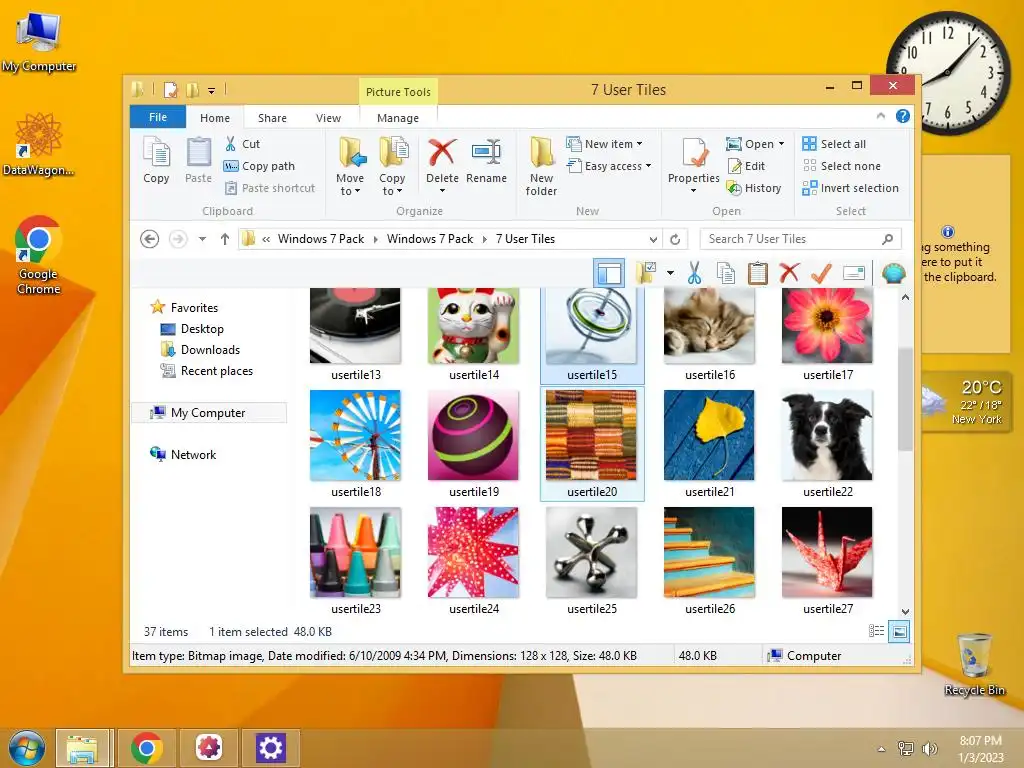Open Recycle Bin on the desktop

pos(974,663)
